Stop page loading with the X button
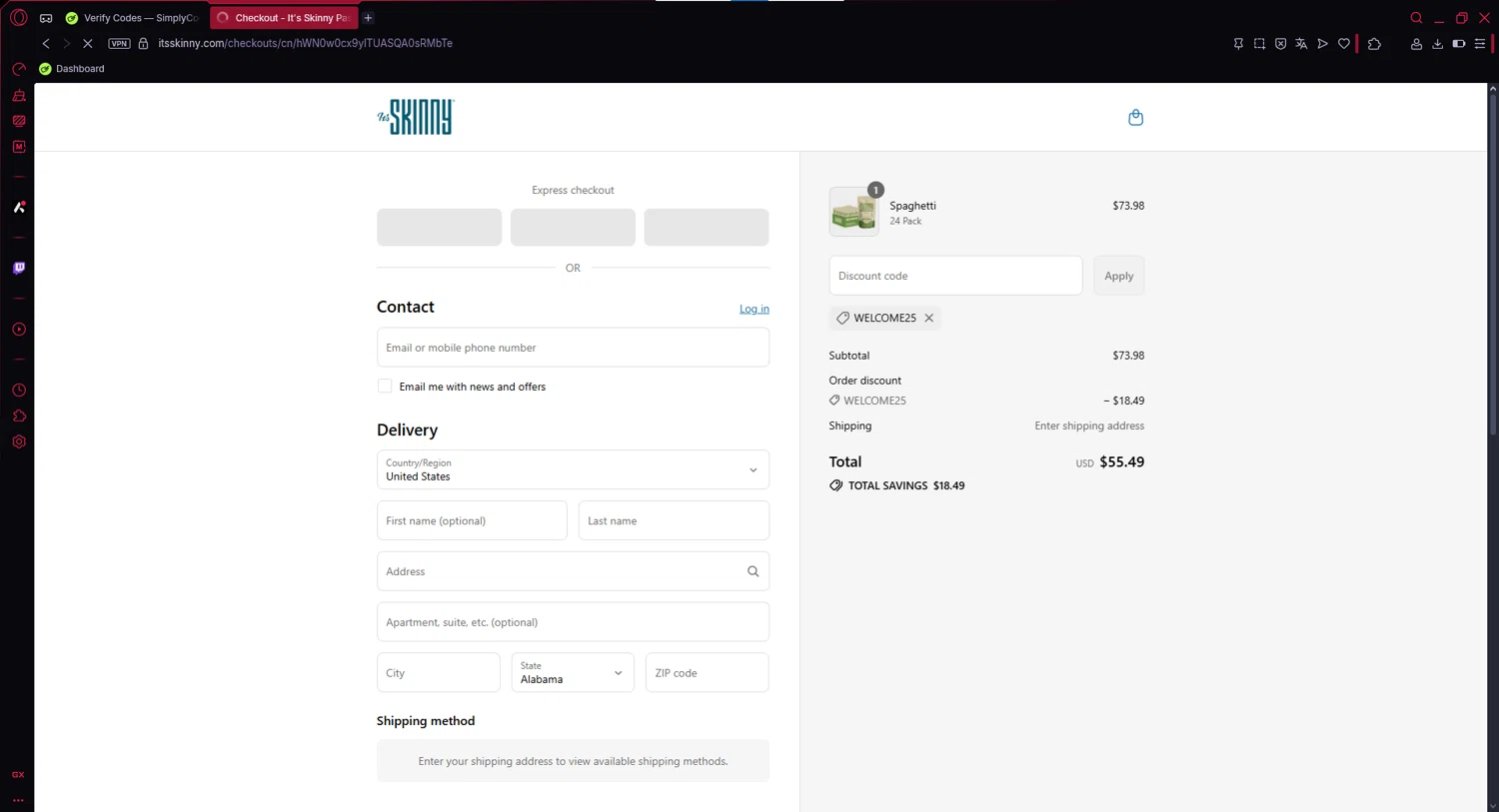Image resolution: width=1499 pixels, height=812 pixels. [x=88, y=43]
